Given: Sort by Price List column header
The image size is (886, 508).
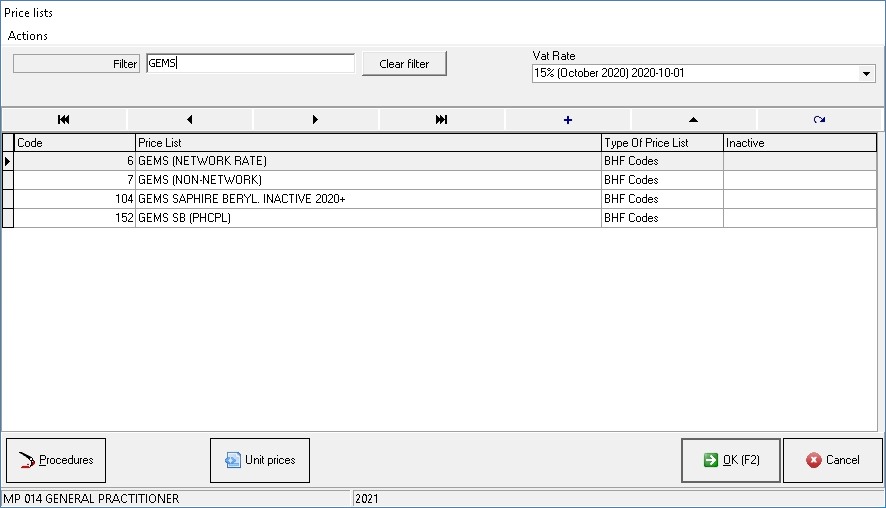Looking at the screenshot, I should click(368, 143).
